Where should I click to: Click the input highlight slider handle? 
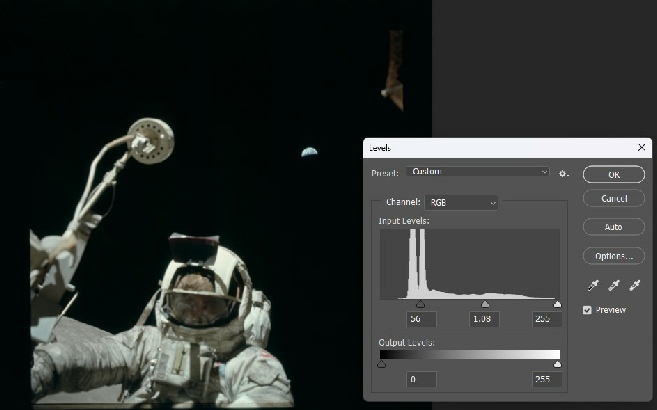pyautogui.click(x=557, y=304)
